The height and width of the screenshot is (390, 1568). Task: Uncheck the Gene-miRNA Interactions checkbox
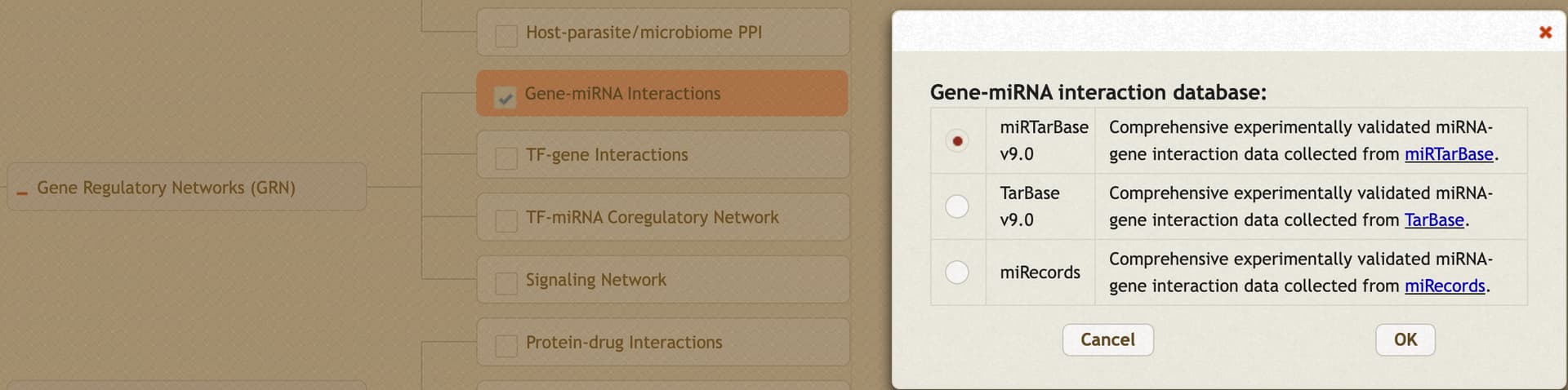(x=506, y=98)
